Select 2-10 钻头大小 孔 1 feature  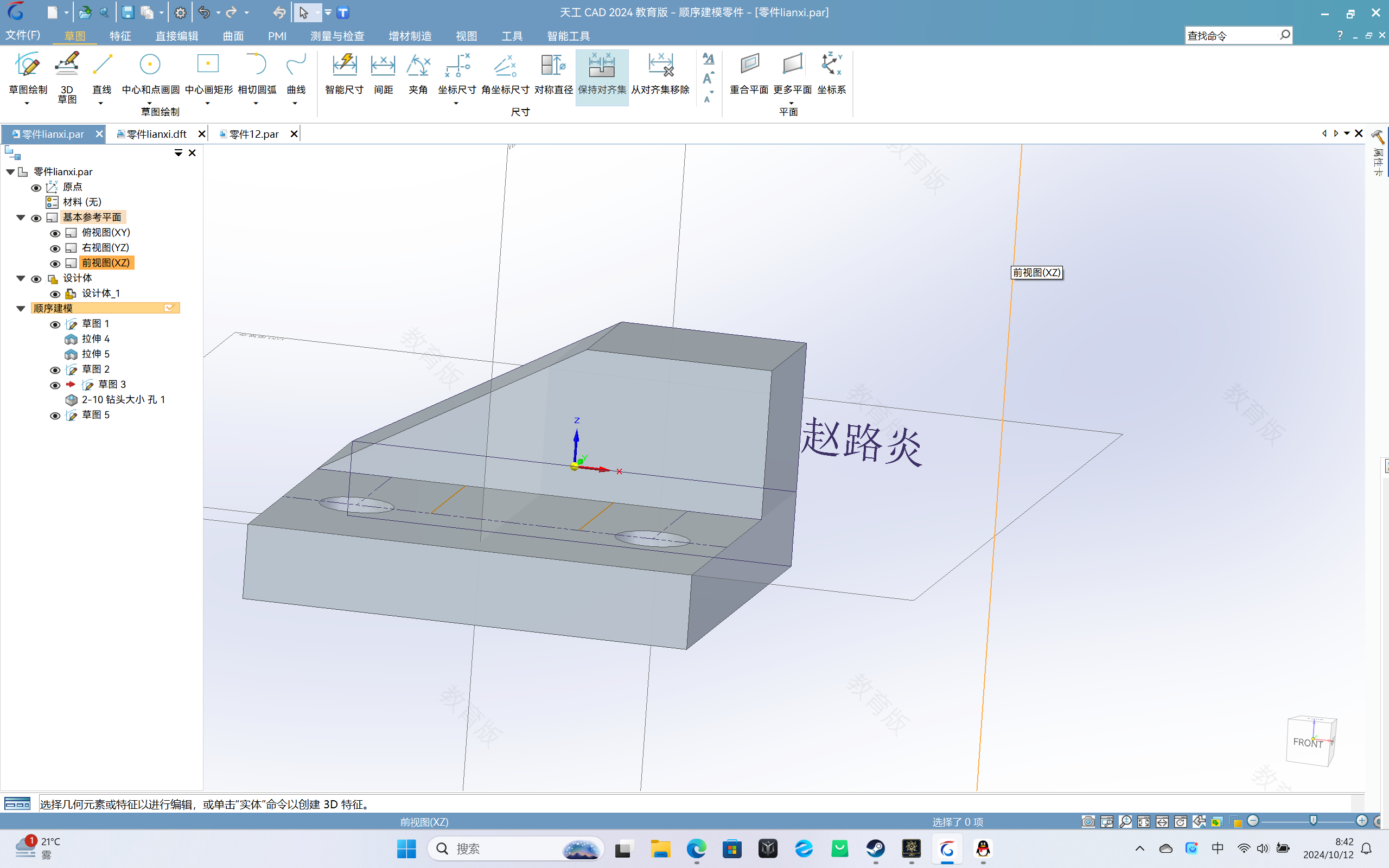(123, 400)
